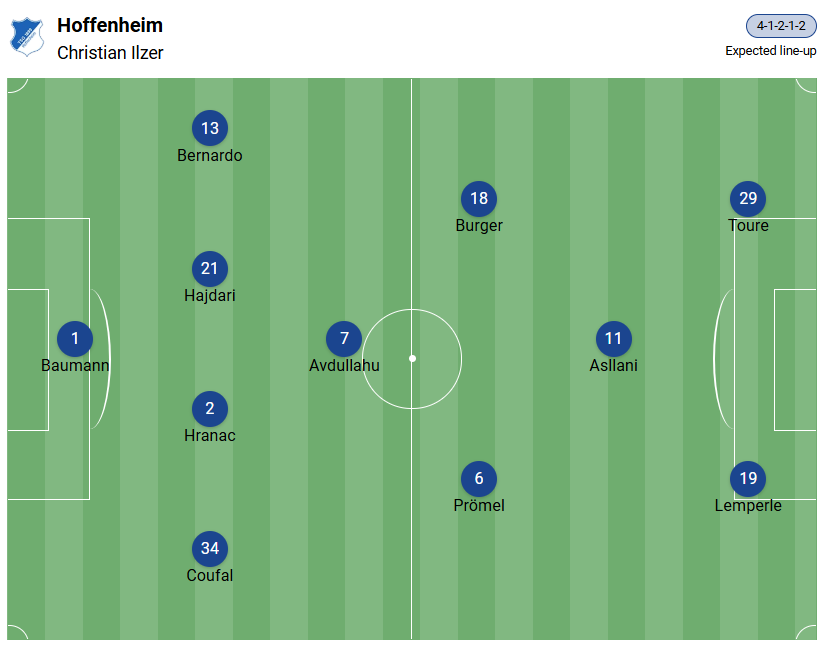This screenshot has height=645, width=822.
Task: Click the Avdullahu name label
Action: pyautogui.click(x=344, y=366)
